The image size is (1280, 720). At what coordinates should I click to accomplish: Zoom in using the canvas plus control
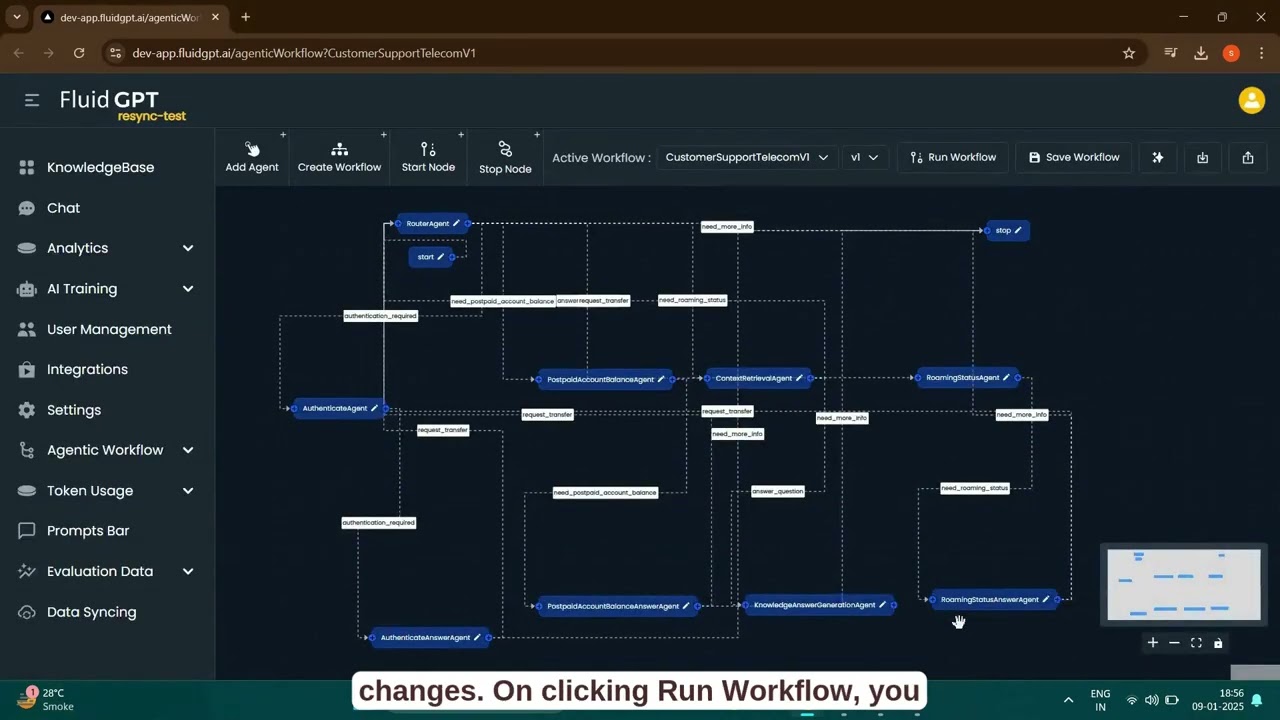(x=1152, y=643)
